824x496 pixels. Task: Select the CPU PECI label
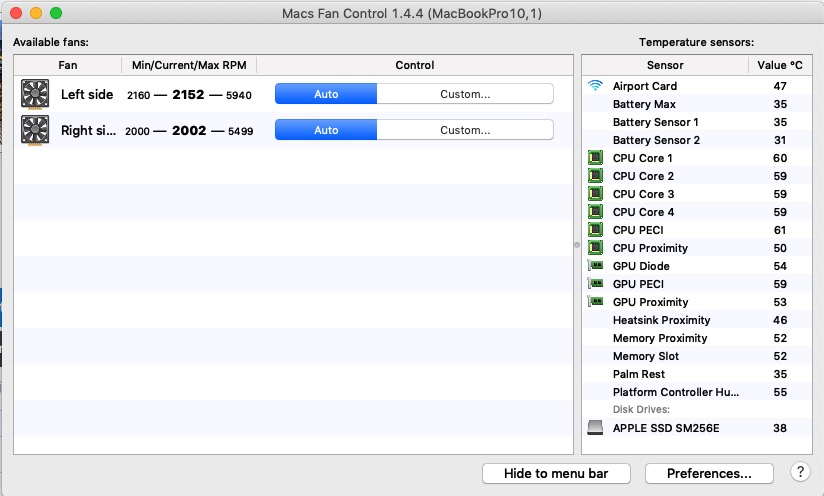point(638,230)
